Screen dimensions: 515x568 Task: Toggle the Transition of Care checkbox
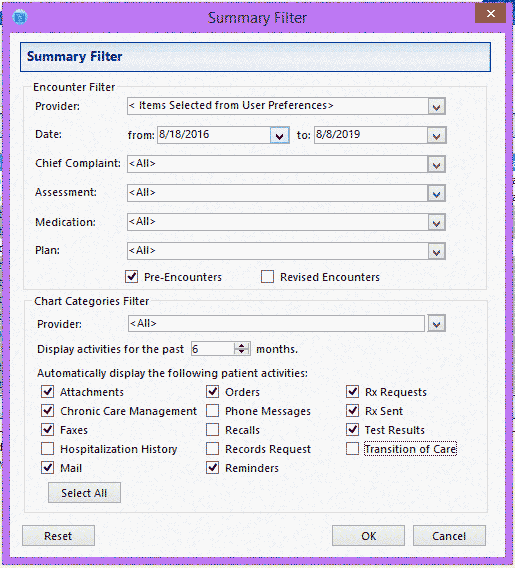[352, 449]
